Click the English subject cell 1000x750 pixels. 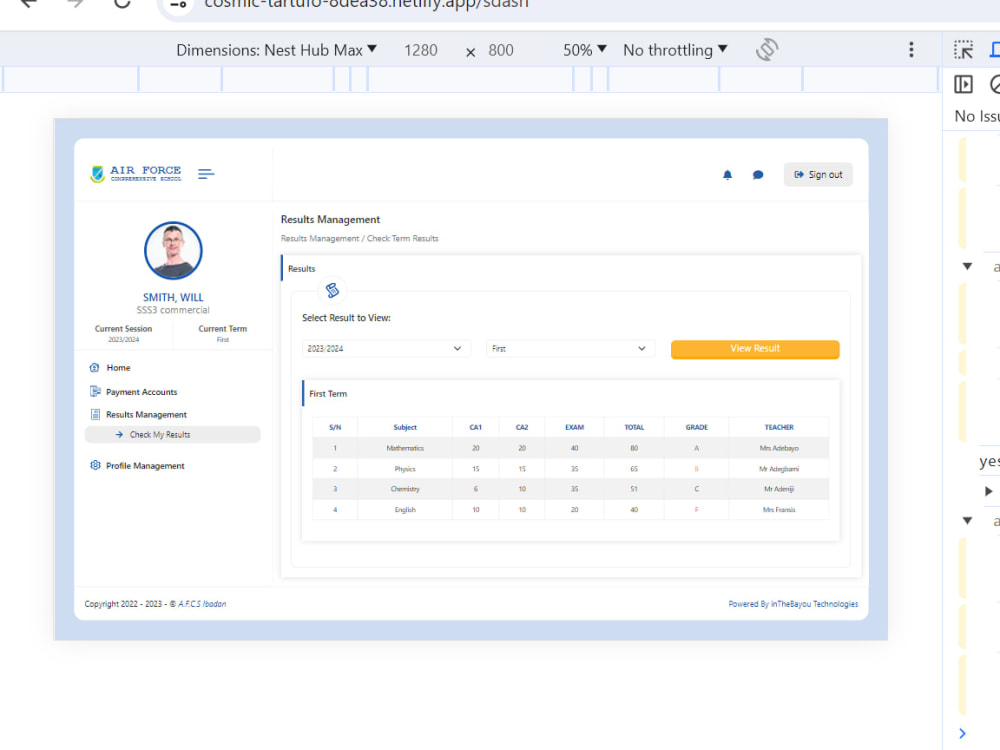(405, 510)
